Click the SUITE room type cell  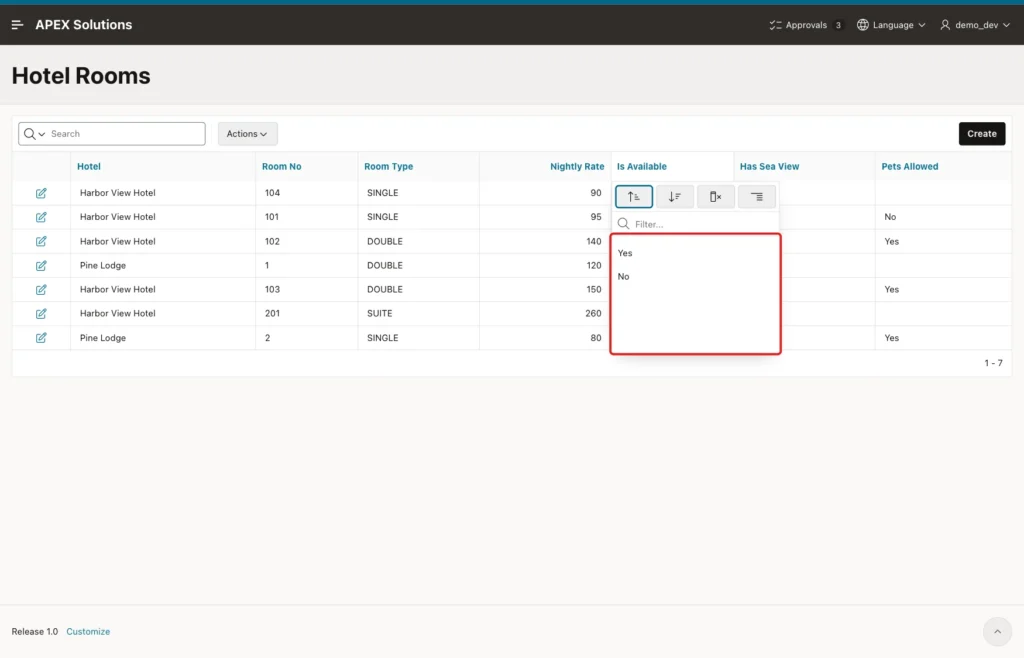tap(379, 313)
